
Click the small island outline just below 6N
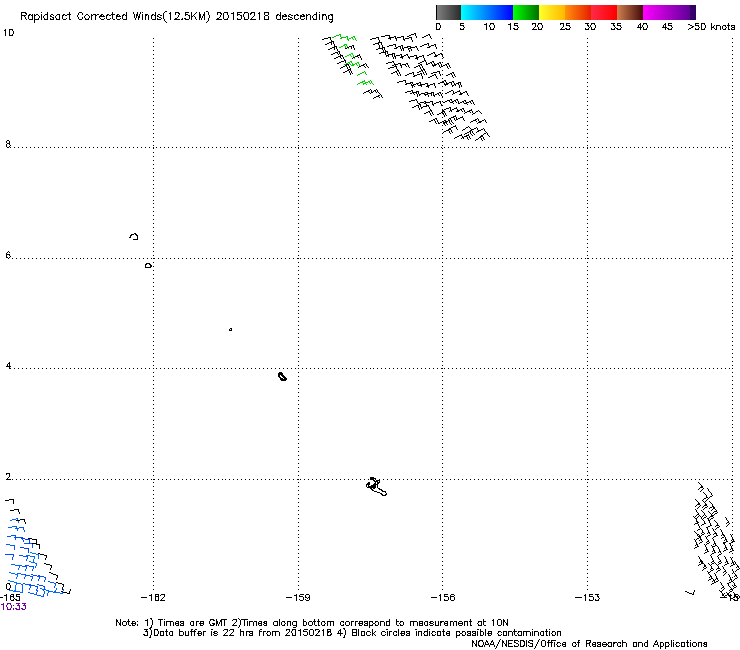click(x=148, y=266)
